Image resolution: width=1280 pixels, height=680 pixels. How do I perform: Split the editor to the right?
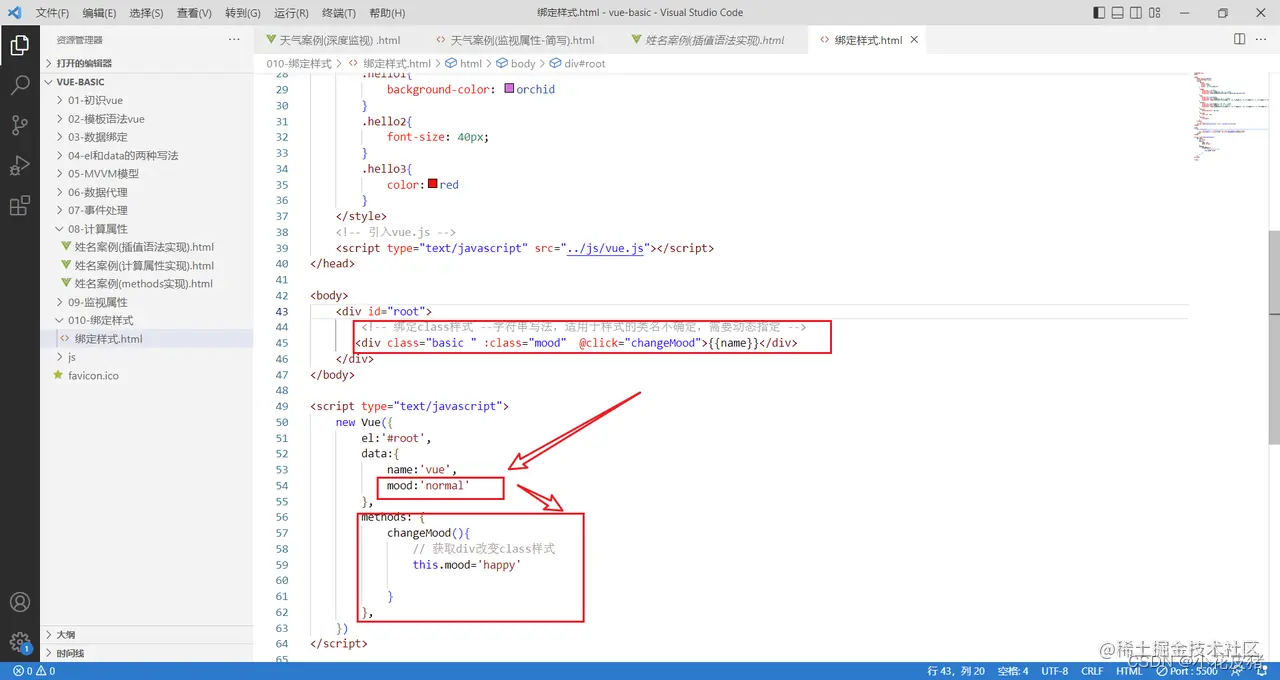[1239, 39]
